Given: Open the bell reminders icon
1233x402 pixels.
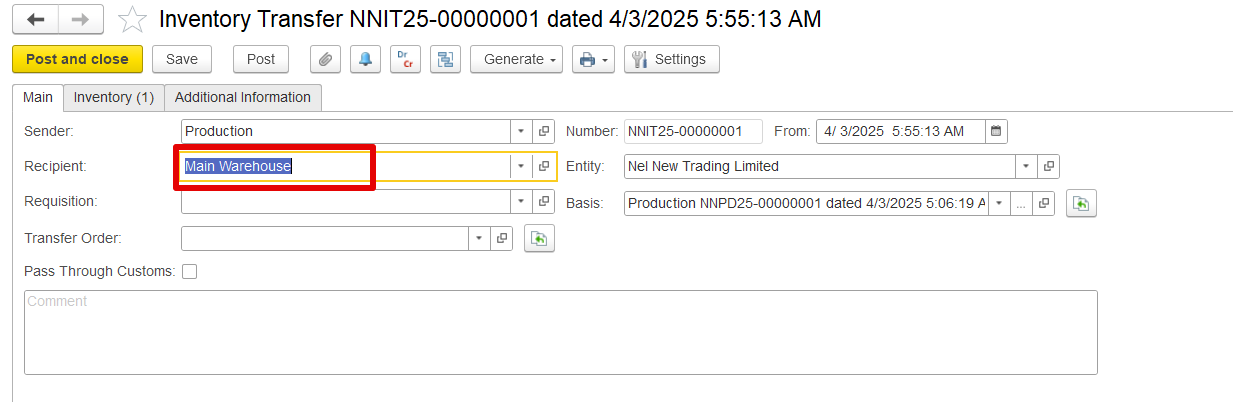Looking at the screenshot, I should pyautogui.click(x=365, y=59).
